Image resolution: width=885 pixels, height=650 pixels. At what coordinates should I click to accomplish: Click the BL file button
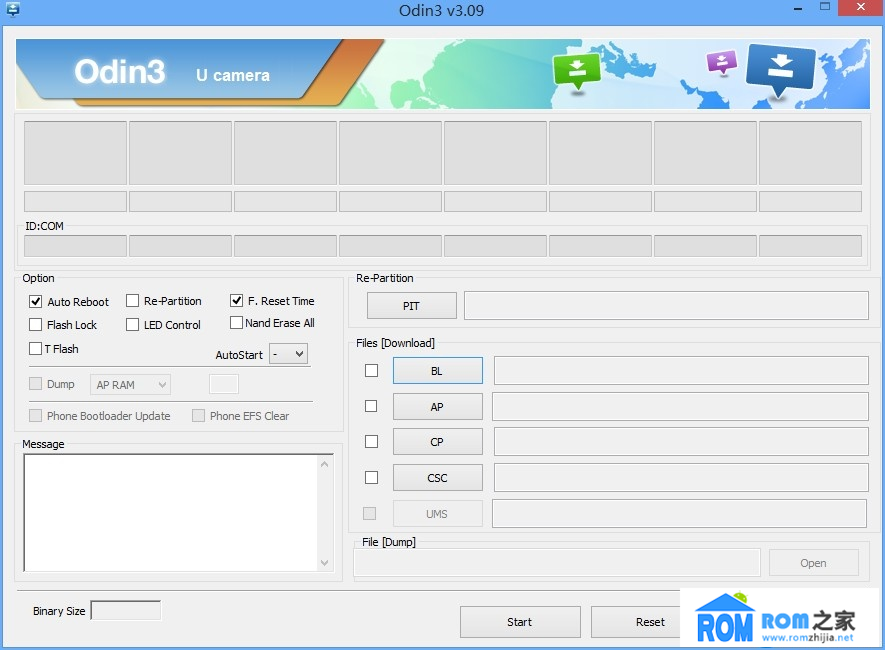437,371
